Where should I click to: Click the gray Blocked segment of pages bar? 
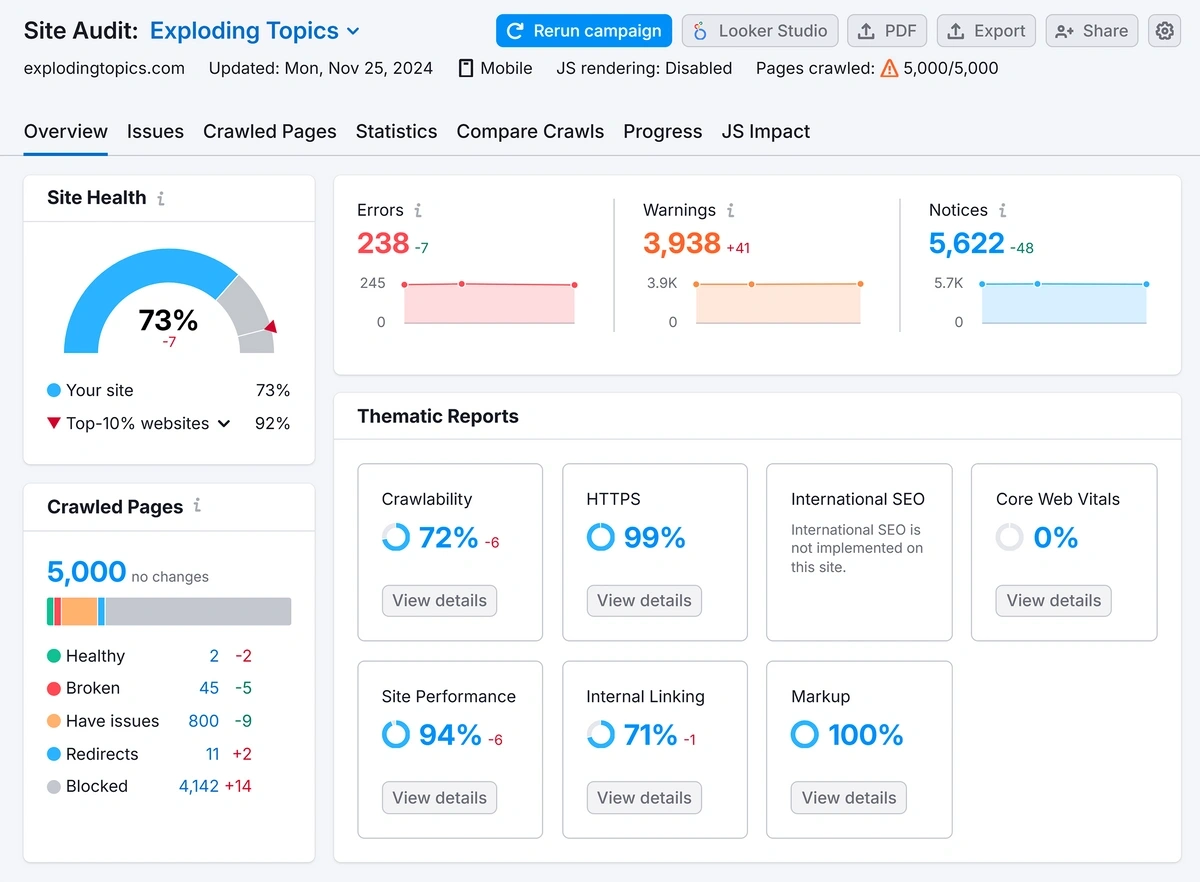click(198, 612)
